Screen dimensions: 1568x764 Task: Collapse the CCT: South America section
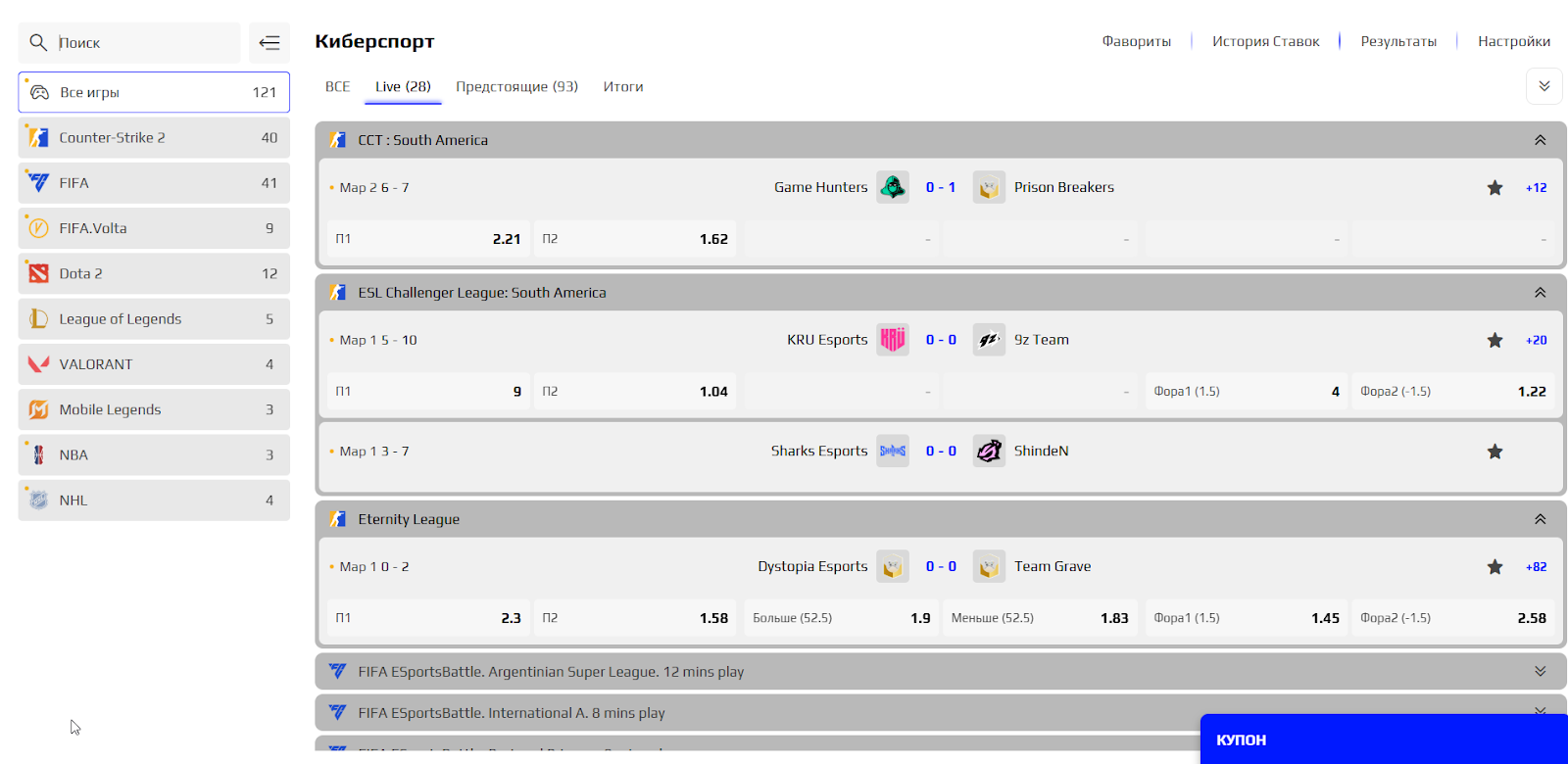1540,140
